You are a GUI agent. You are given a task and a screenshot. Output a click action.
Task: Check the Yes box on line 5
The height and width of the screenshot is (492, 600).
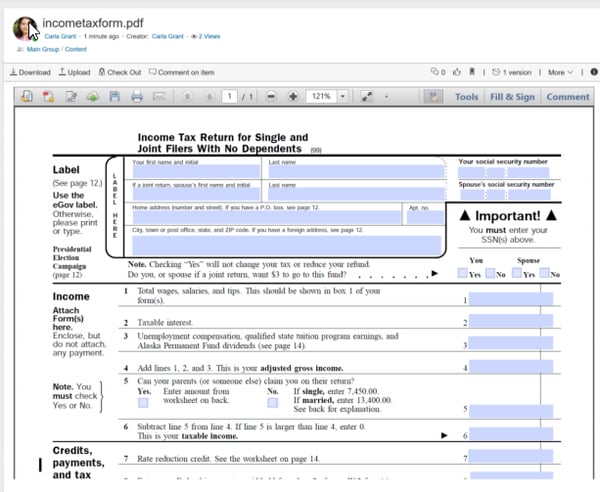[143, 402]
